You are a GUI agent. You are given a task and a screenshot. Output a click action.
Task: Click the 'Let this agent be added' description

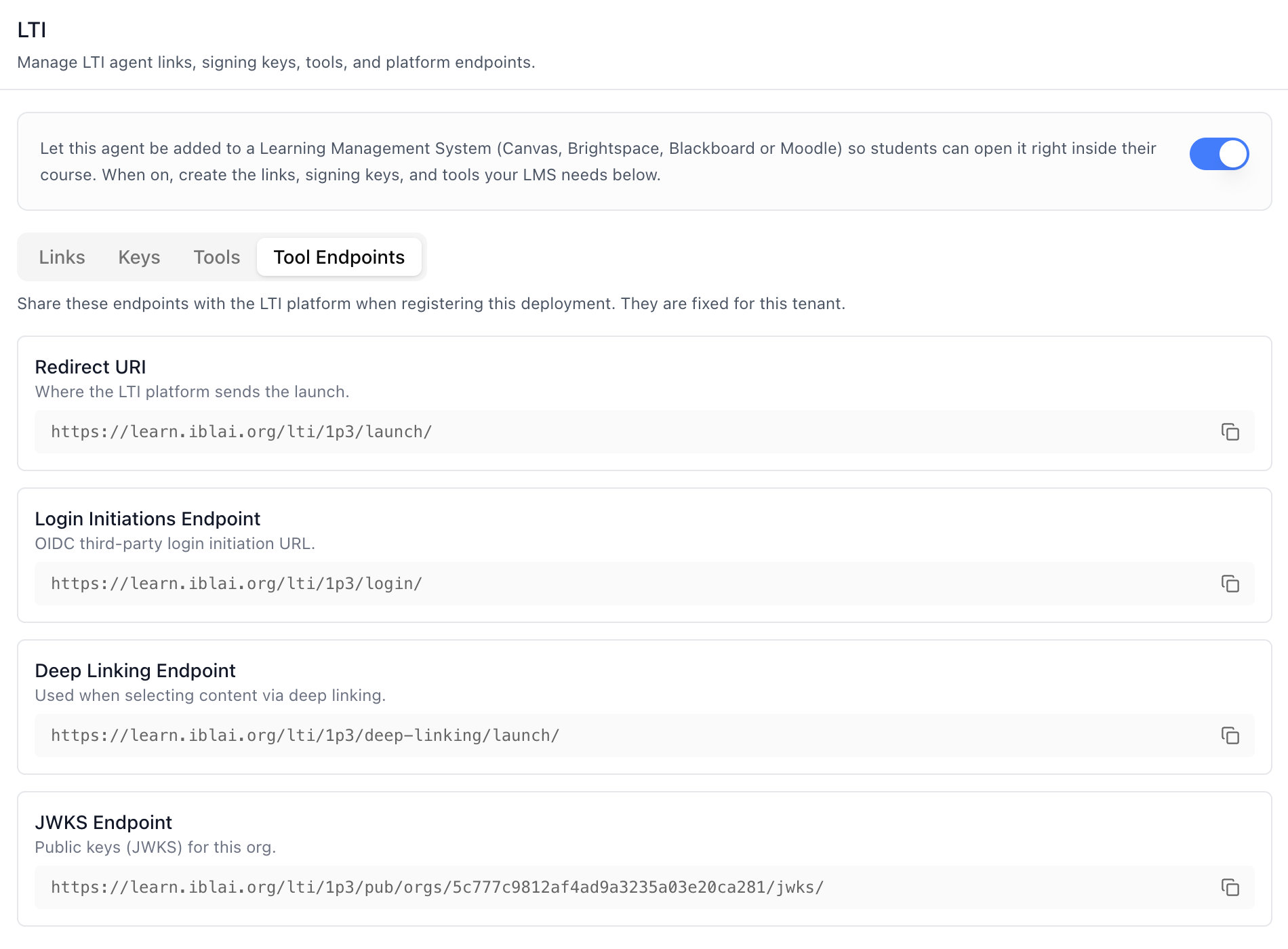click(598, 161)
